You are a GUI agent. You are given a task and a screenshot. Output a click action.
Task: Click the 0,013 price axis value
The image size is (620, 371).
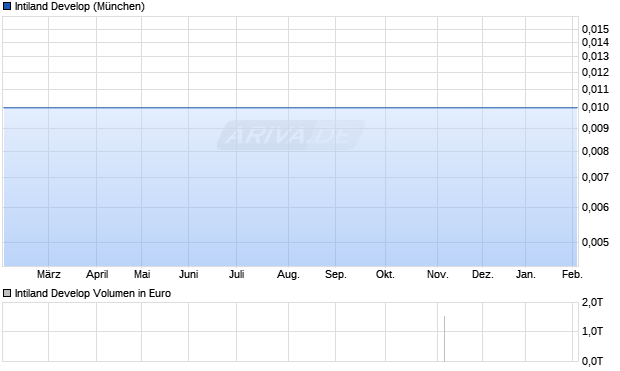pyautogui.click(x=595, y=56)
